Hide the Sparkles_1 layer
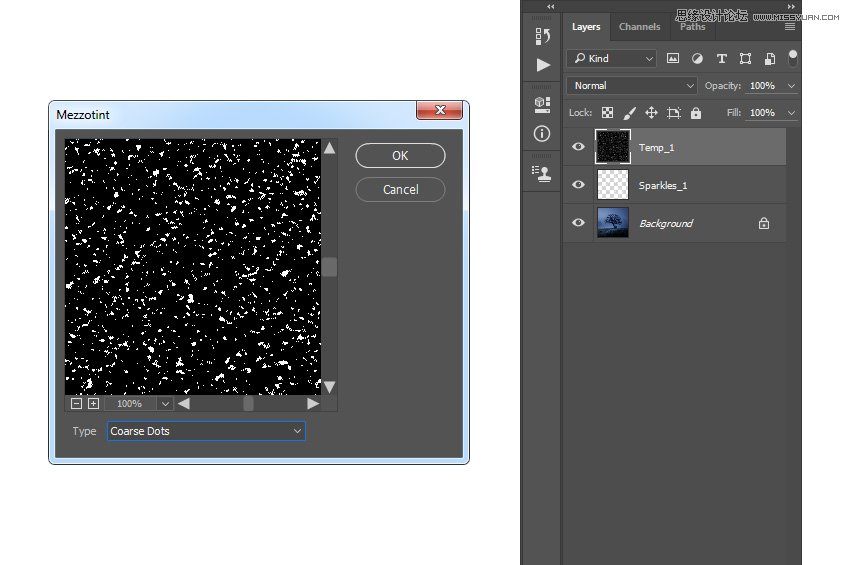 [x=578, y=185]
